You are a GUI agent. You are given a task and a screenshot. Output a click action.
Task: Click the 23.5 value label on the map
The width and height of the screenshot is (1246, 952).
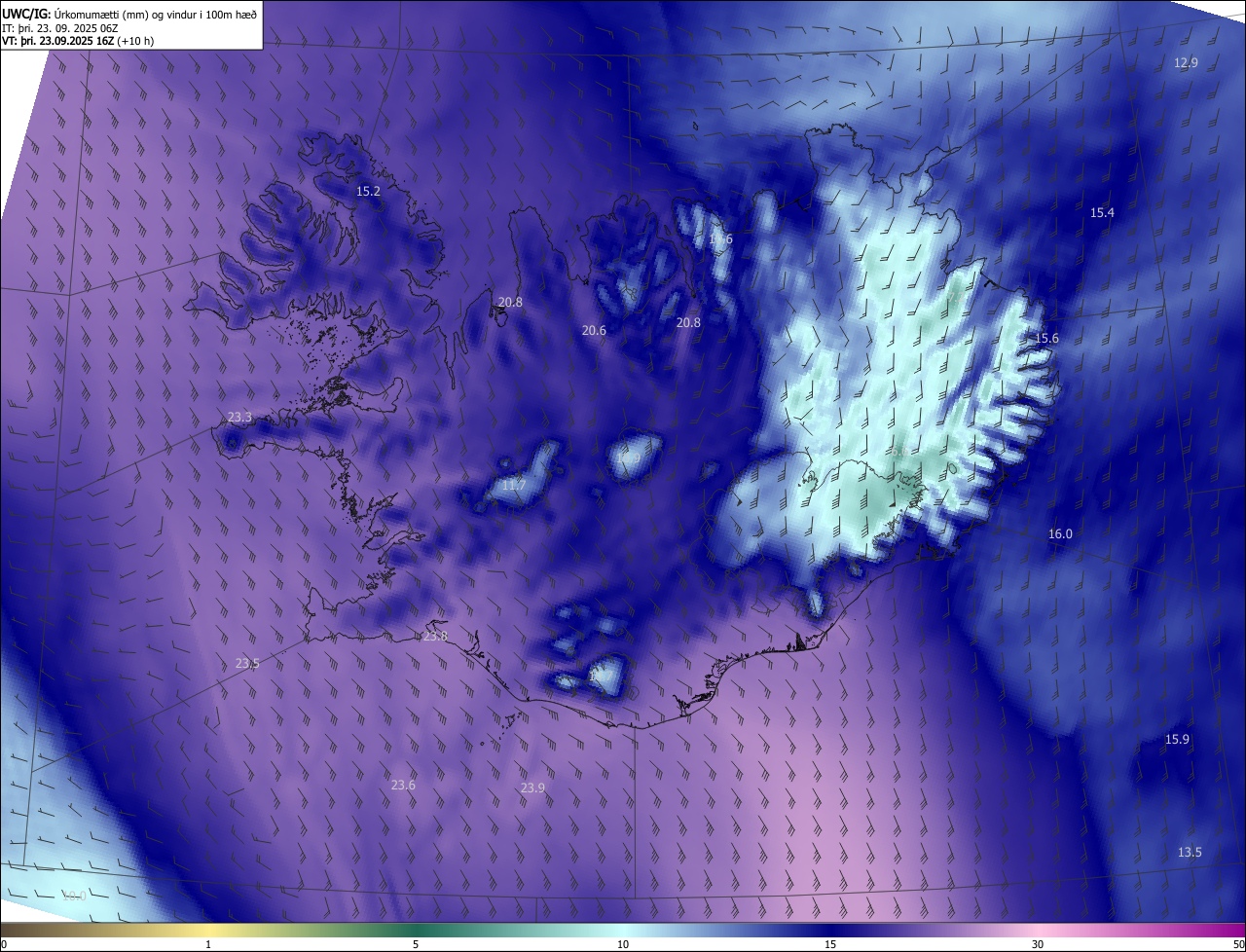tap(247, 663)
